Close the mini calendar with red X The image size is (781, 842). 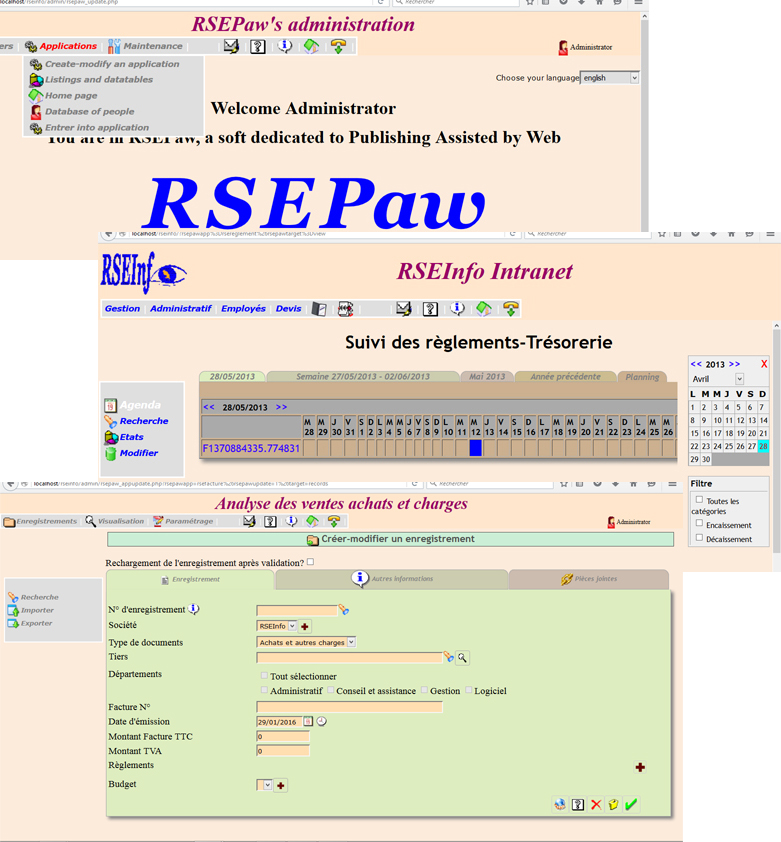click(x=764, y=364)
